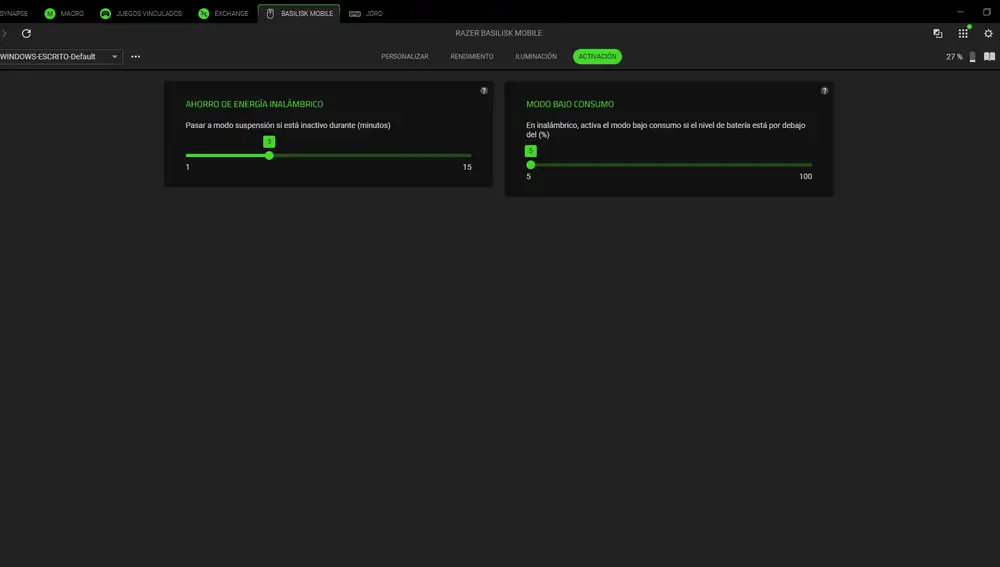Go to Iluminación section
Viewport: 1000px width, 567px height.
point(536,57)
